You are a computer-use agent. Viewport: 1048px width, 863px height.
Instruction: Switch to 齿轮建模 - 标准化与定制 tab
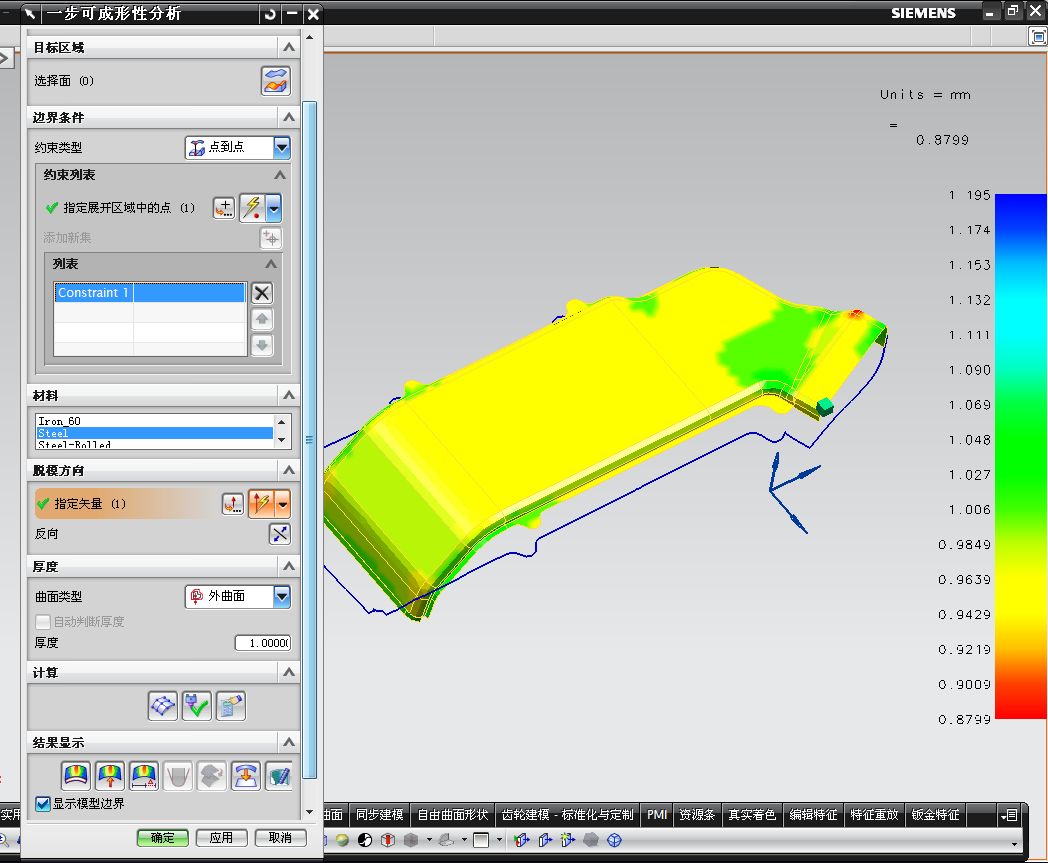tap(567, 815)
